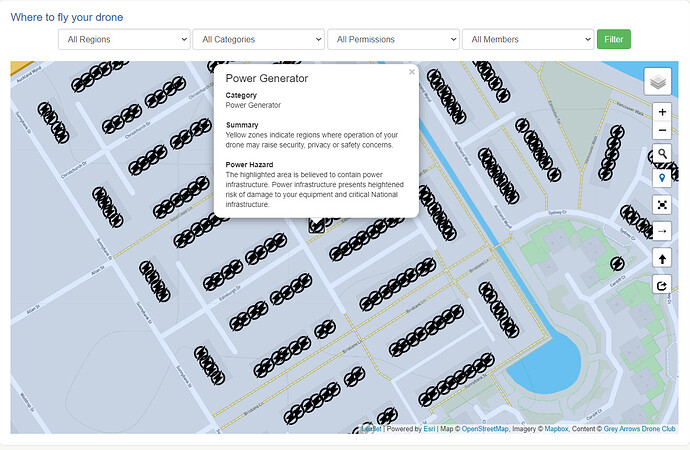Open the map layers control

point(658,80)
